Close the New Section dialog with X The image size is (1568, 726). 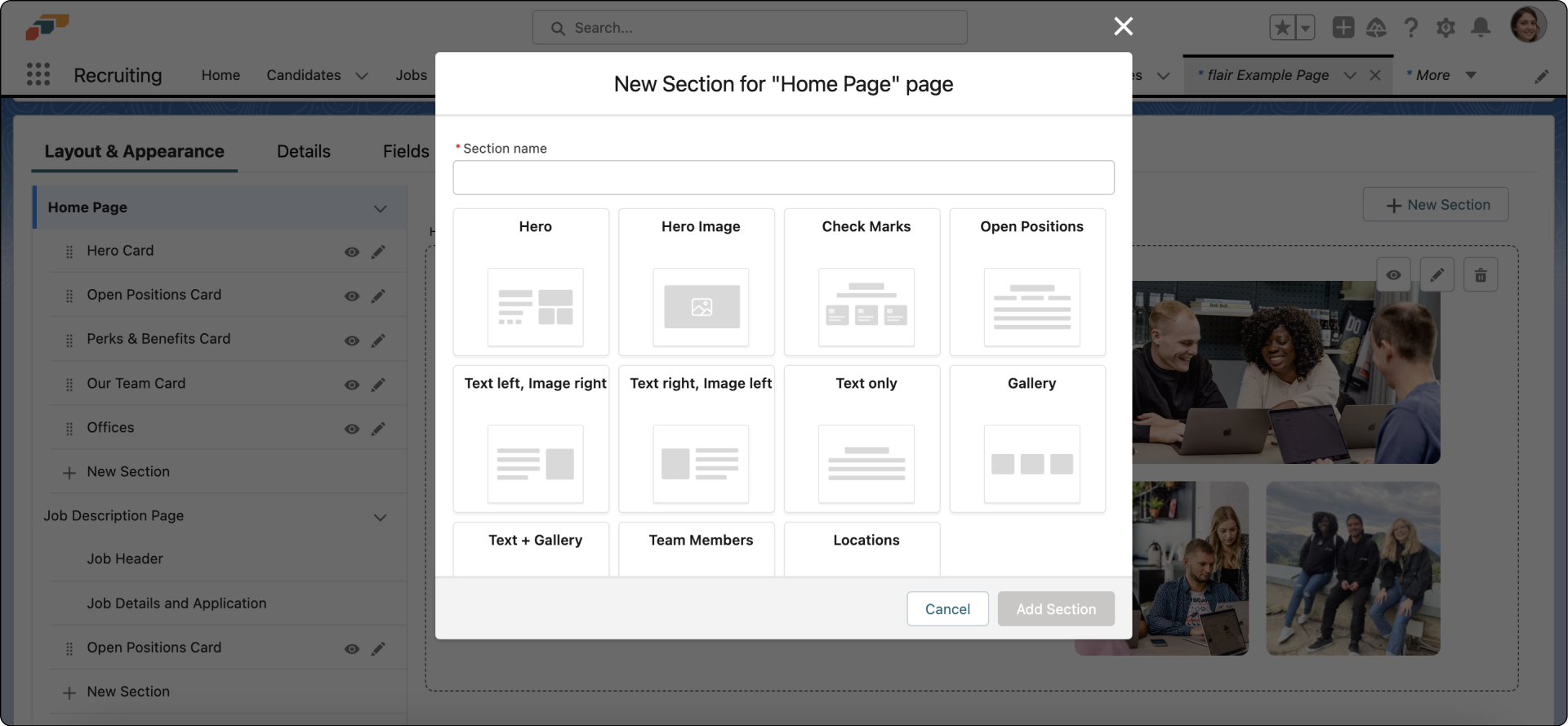[1123, 26]
